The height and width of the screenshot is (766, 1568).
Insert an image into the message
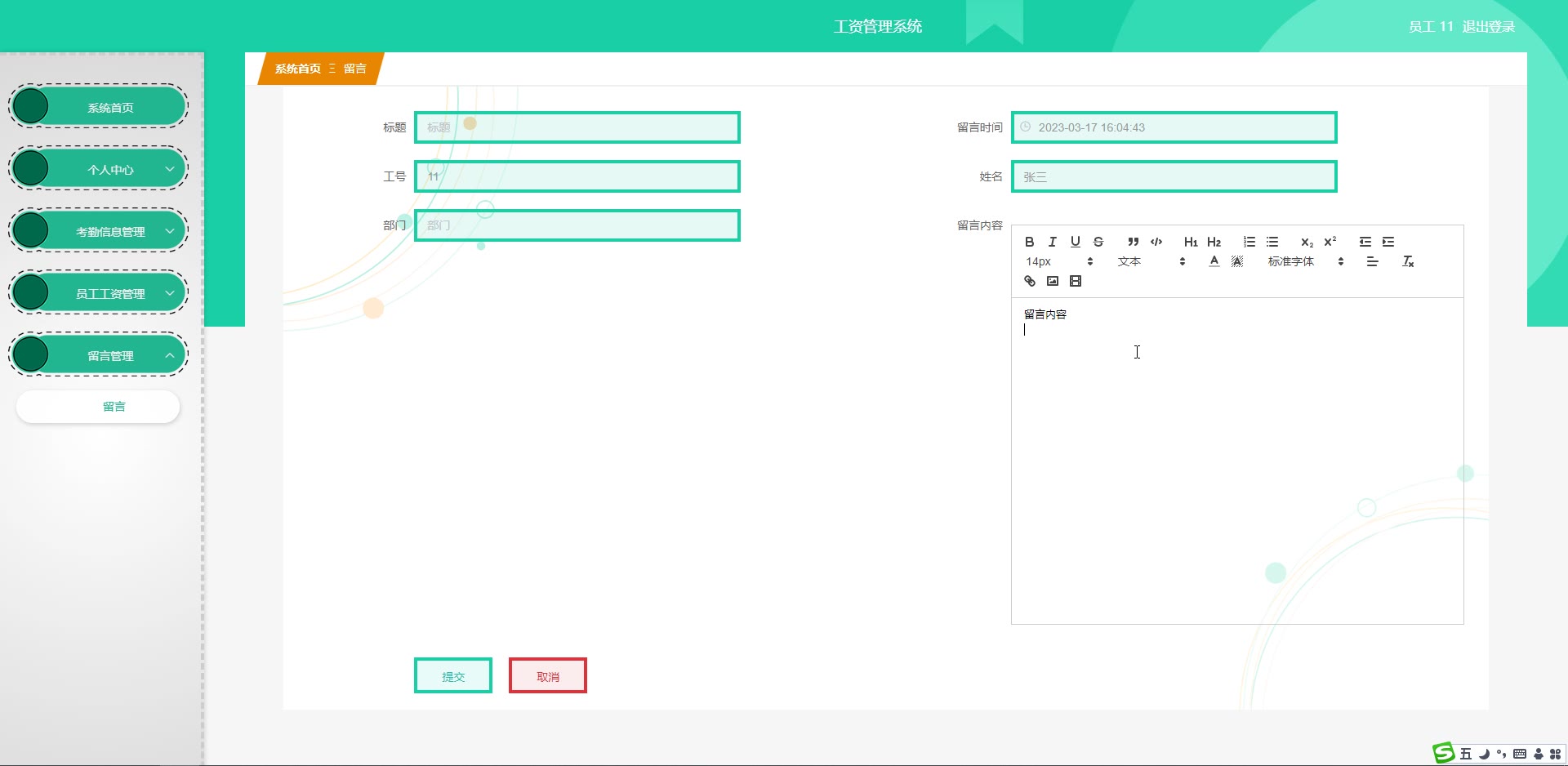1052,281
